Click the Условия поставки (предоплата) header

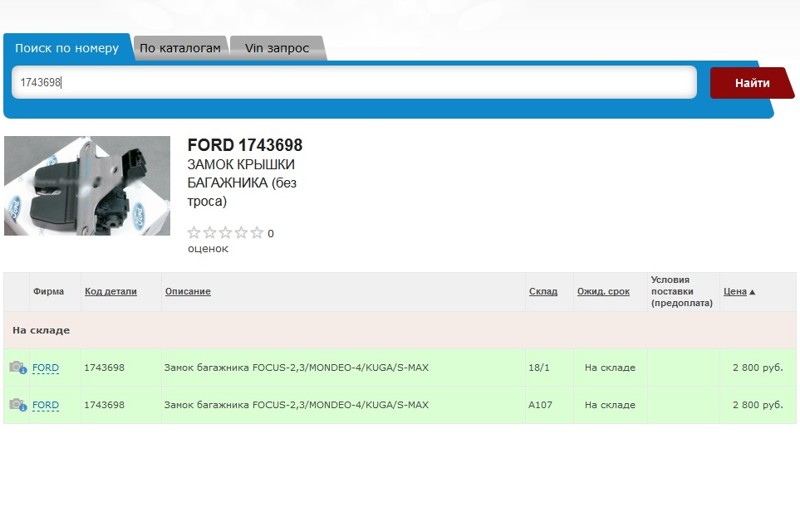coord(682,291)
